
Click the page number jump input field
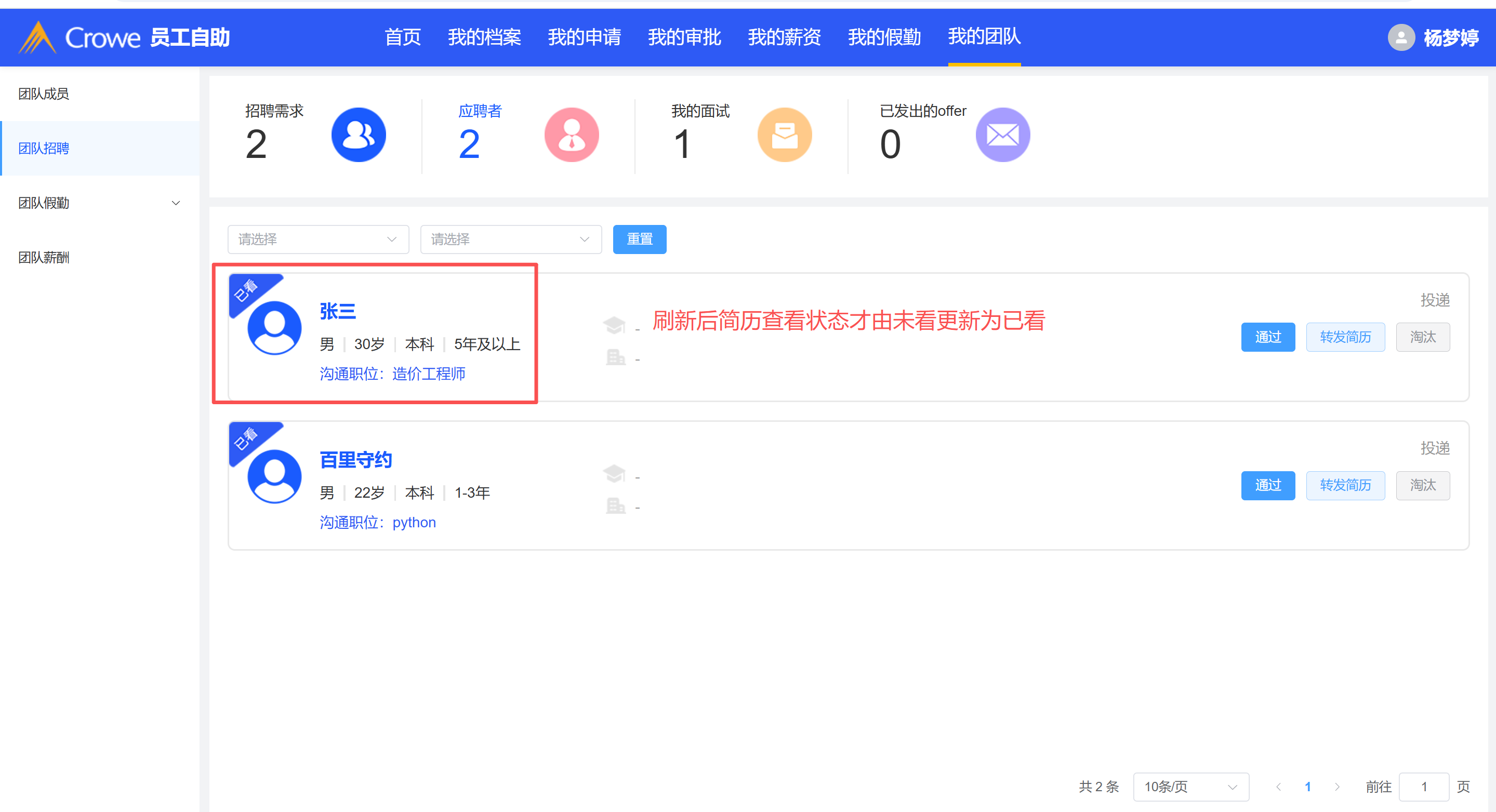[x=1423, y=787]
